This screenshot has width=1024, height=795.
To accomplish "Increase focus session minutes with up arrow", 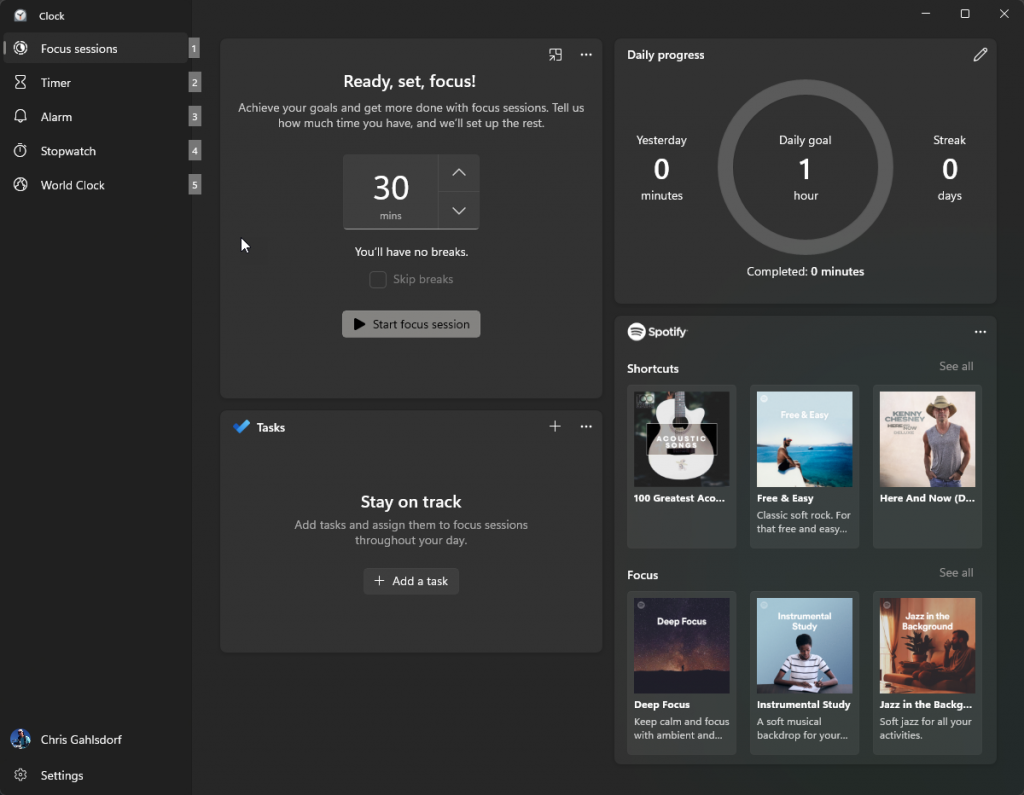I will (x=458, y=172).
